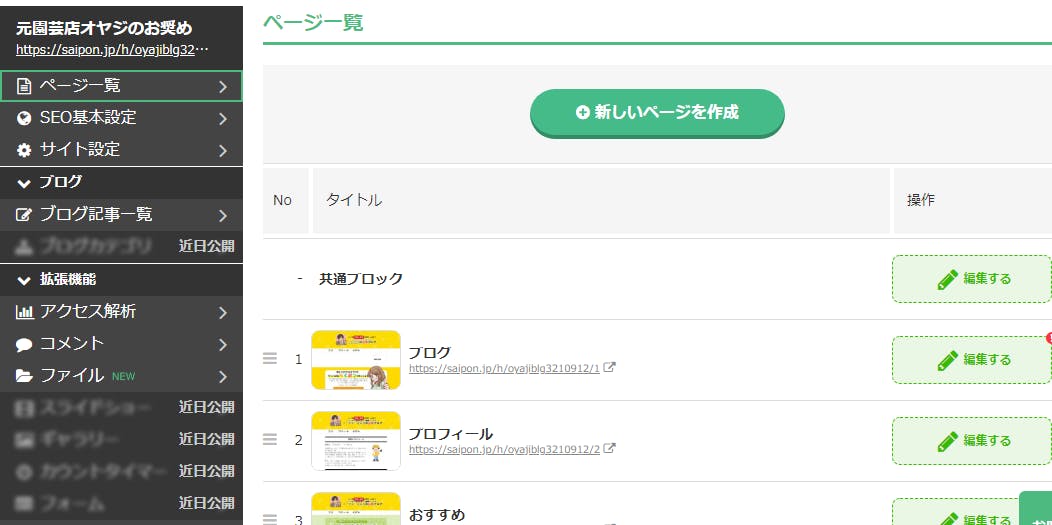Open external link icon beside ブログ URL
1052x525 pixels.
coord(610,368)
